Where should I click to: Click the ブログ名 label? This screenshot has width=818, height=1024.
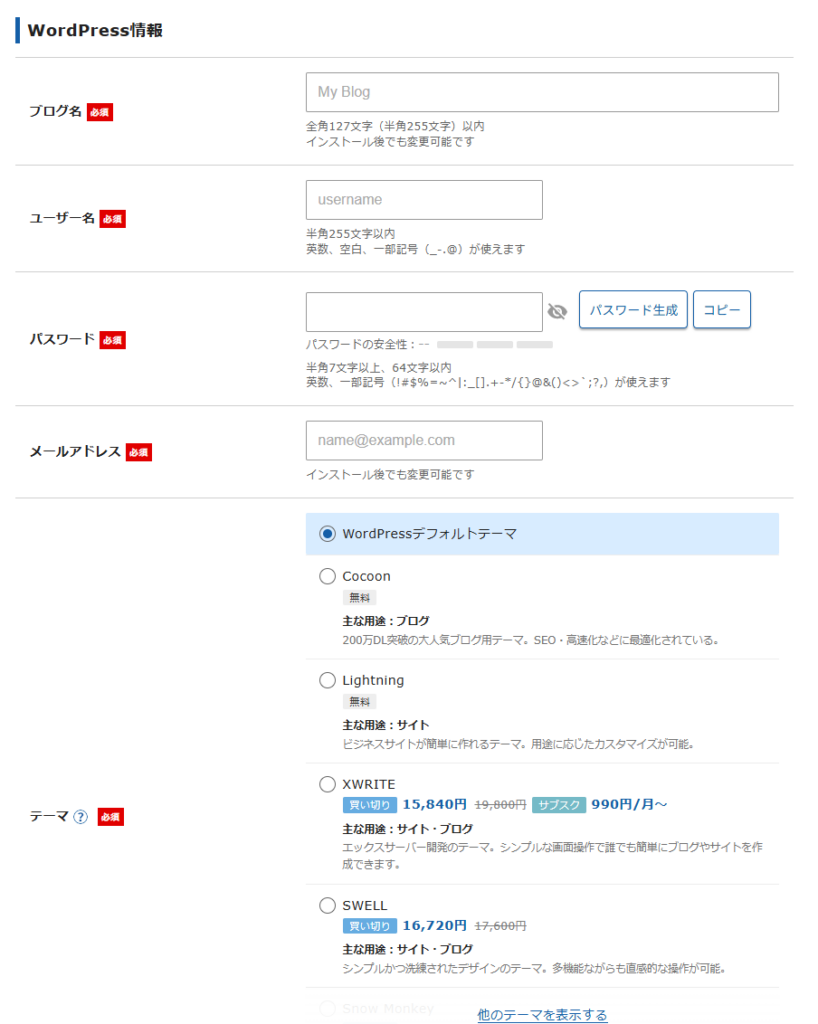[55, 111]
